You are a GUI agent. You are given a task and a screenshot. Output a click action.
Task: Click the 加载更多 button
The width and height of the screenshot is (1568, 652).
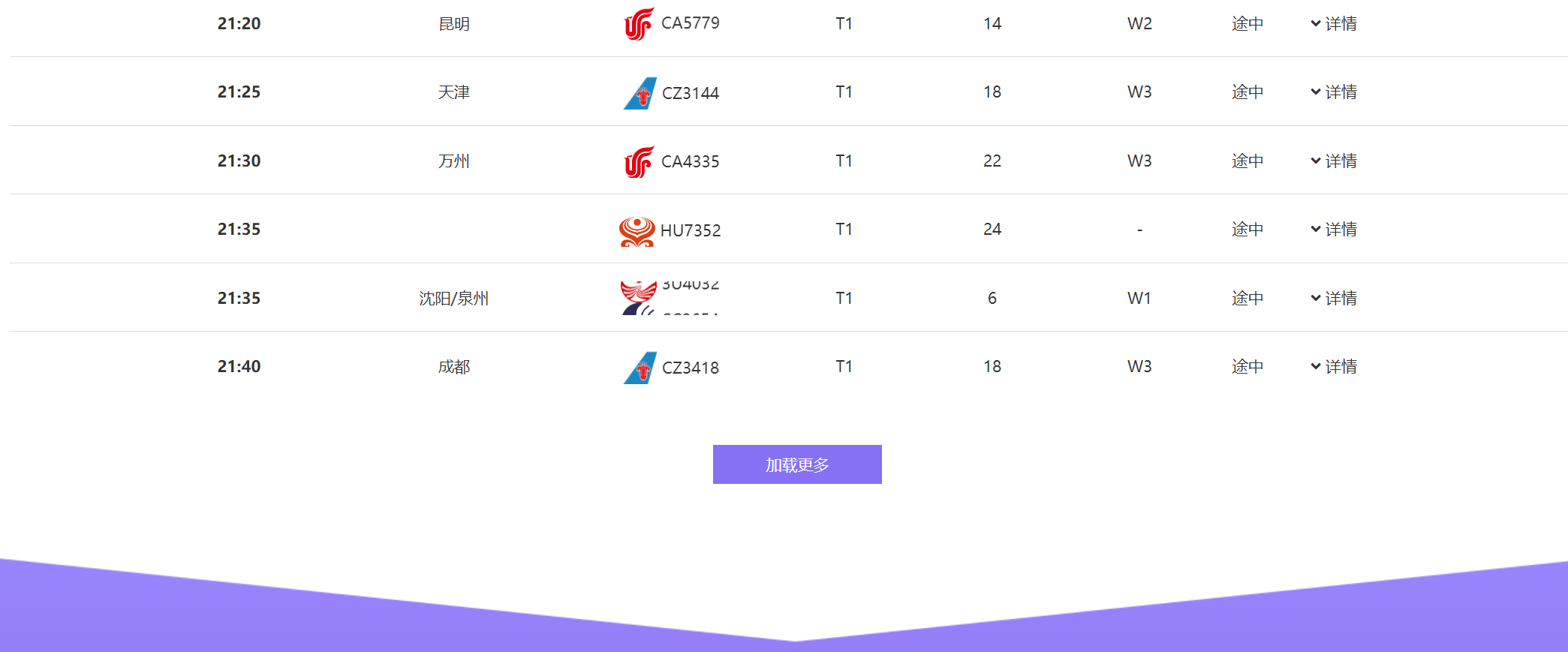[x=797, y=464]
